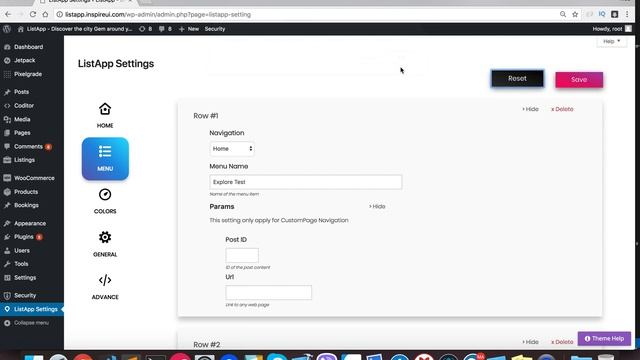
Task: Open Dashboard in WordPress sidebar
Action: point(29,47)
